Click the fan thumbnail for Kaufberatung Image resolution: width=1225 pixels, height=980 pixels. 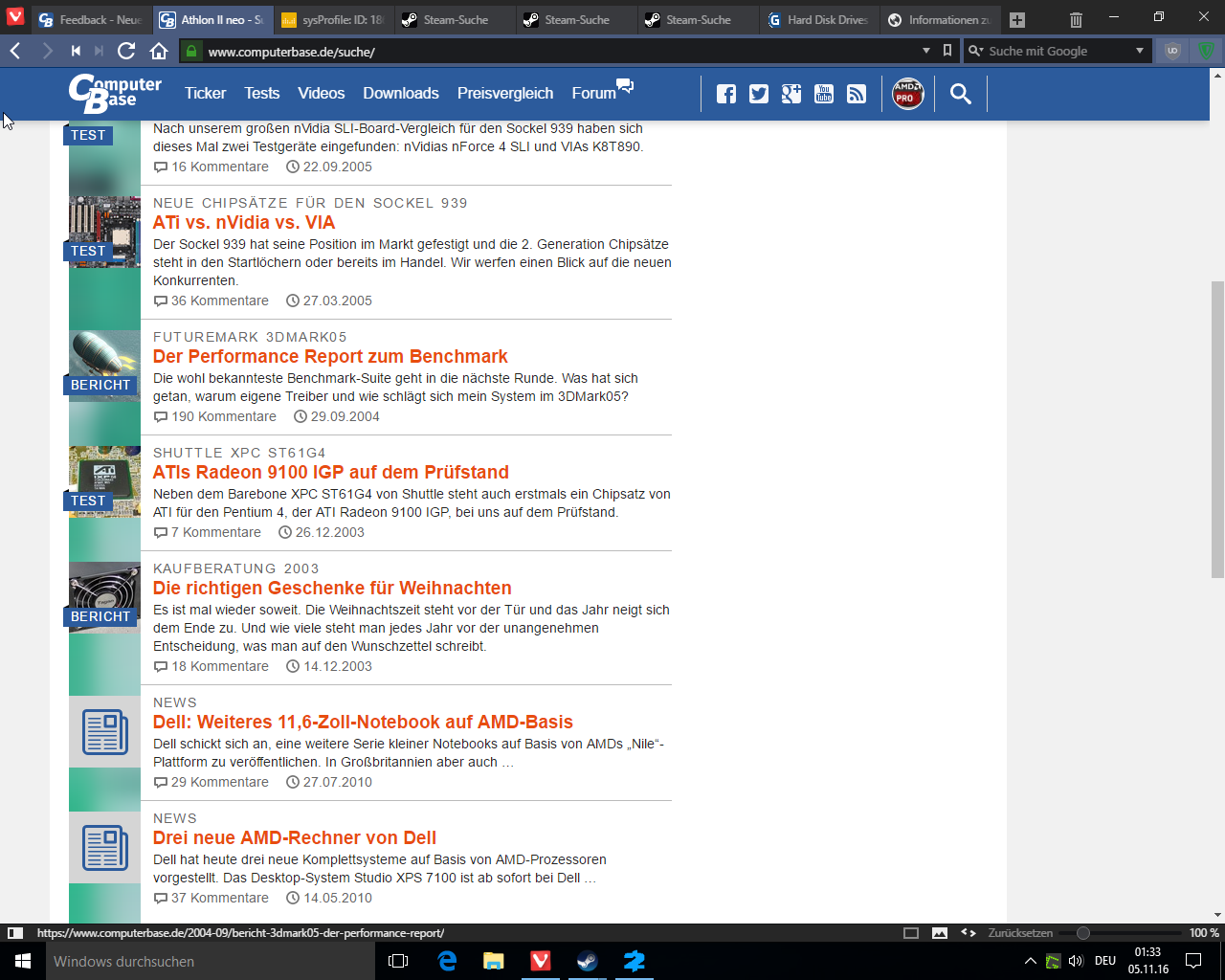104,597
